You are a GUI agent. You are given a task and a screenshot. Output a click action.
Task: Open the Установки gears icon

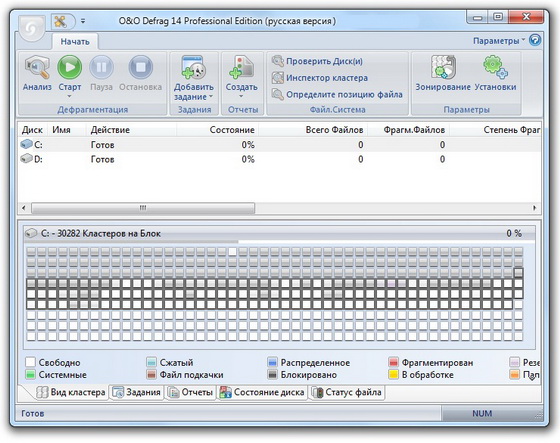click(x=495, y=67)
